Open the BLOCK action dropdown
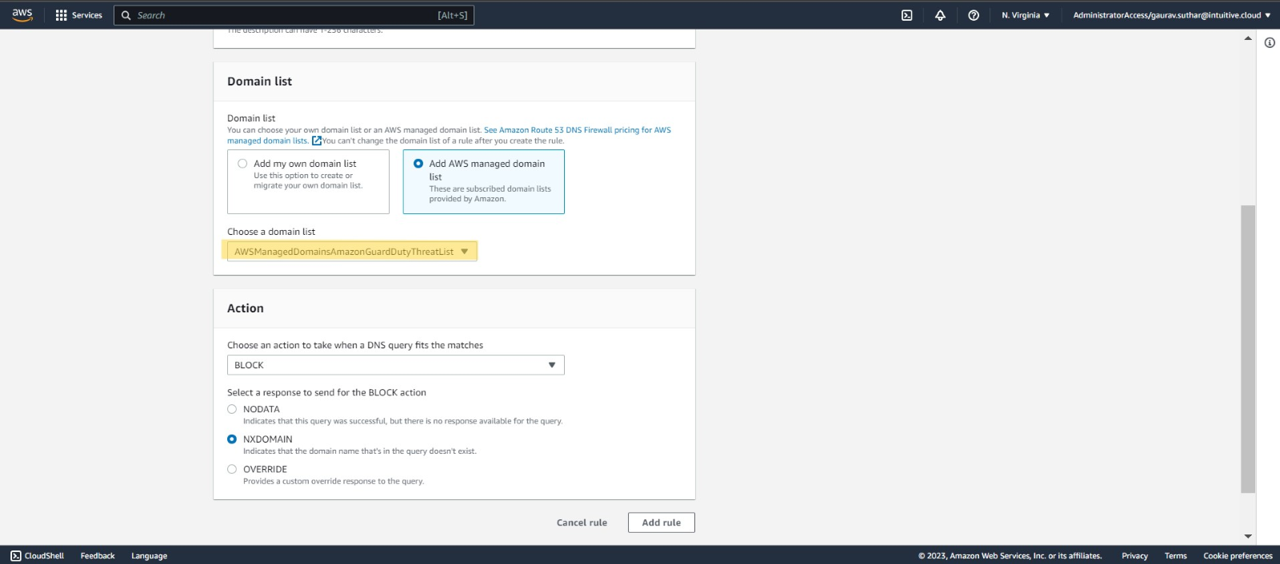The width and height of the screenshot is (1280, 564). click(395, 365)
